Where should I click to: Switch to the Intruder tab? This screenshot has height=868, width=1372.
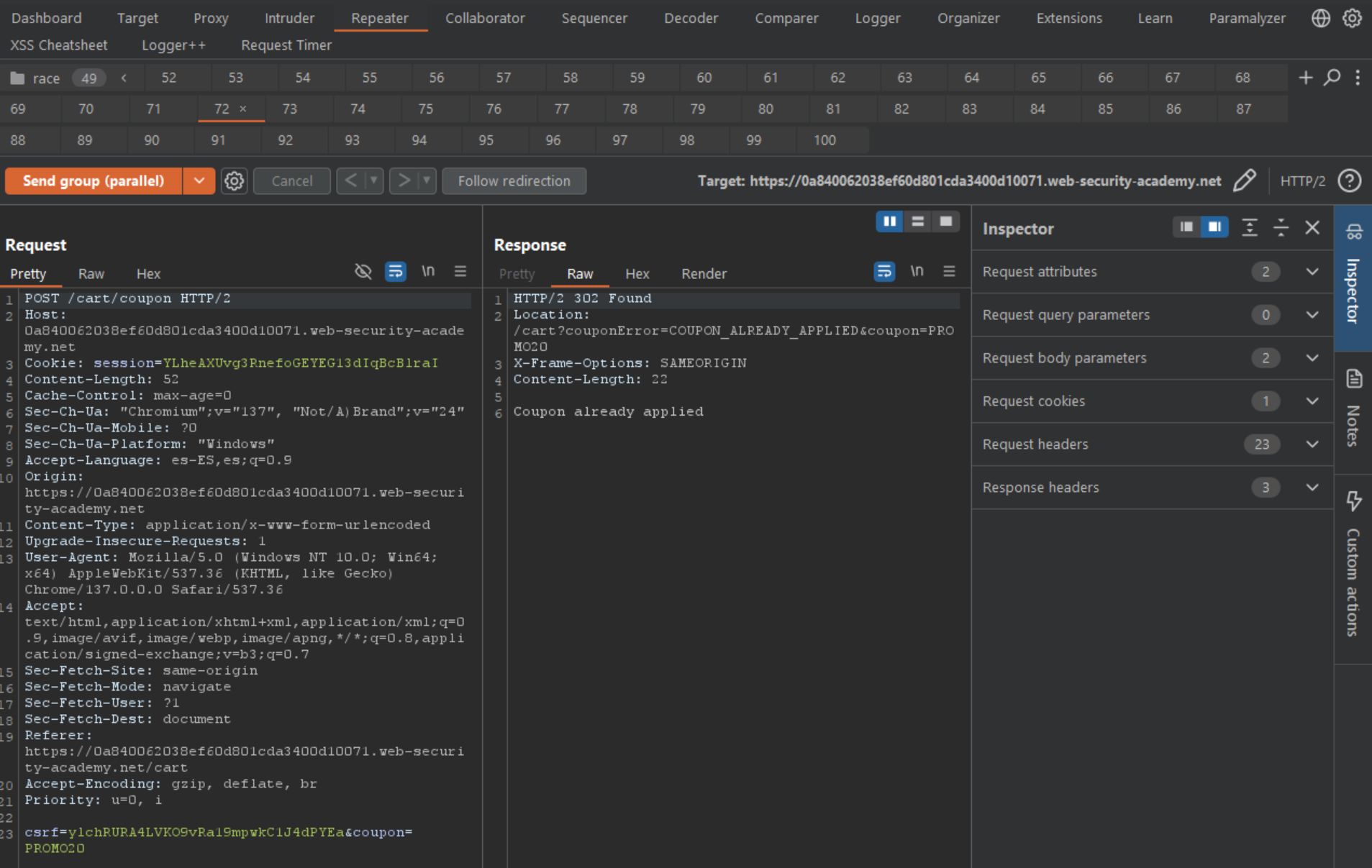click(289, 18)
